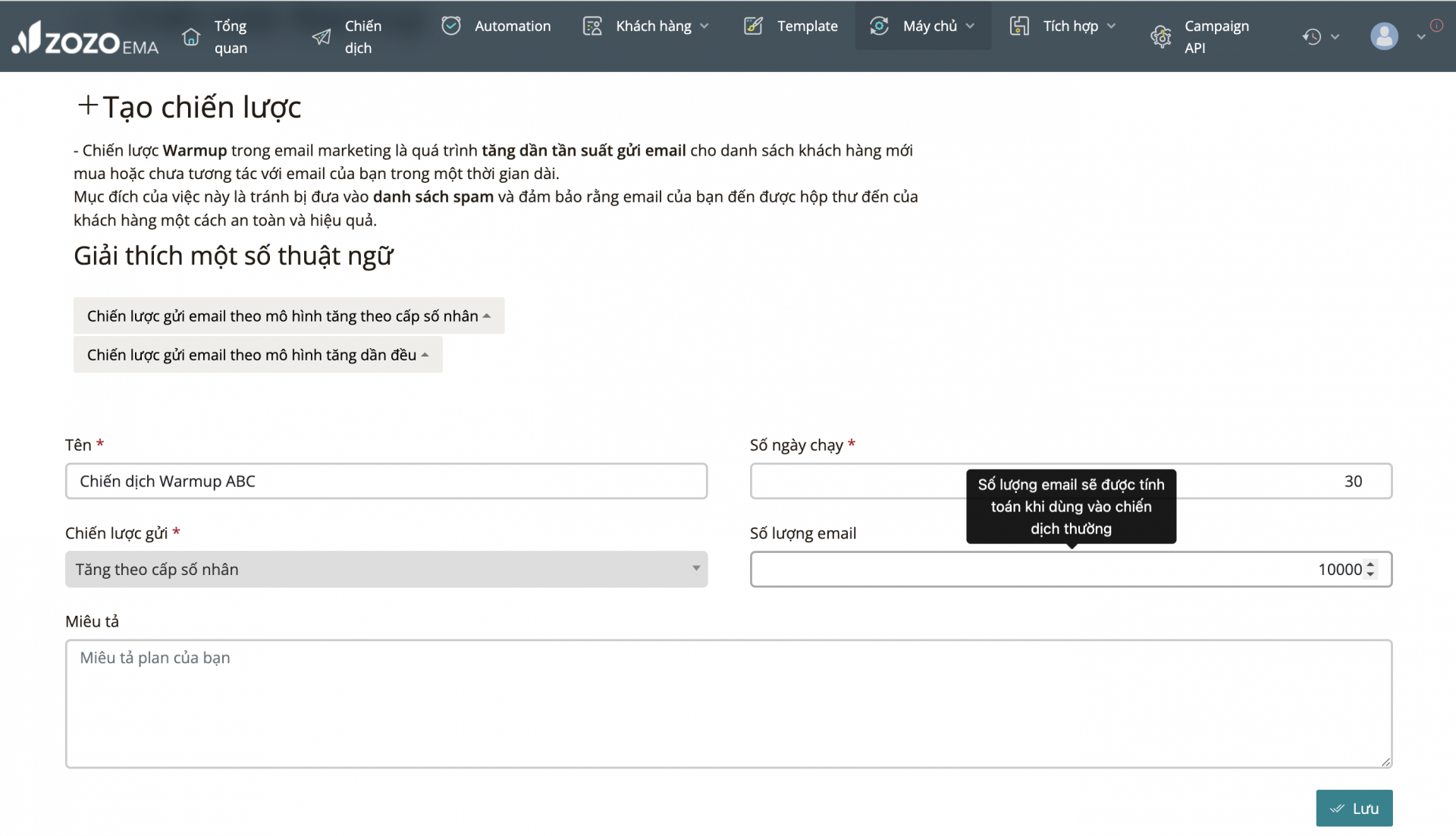
Task: Open the Máy chủ menu
Action: (929, 26)
